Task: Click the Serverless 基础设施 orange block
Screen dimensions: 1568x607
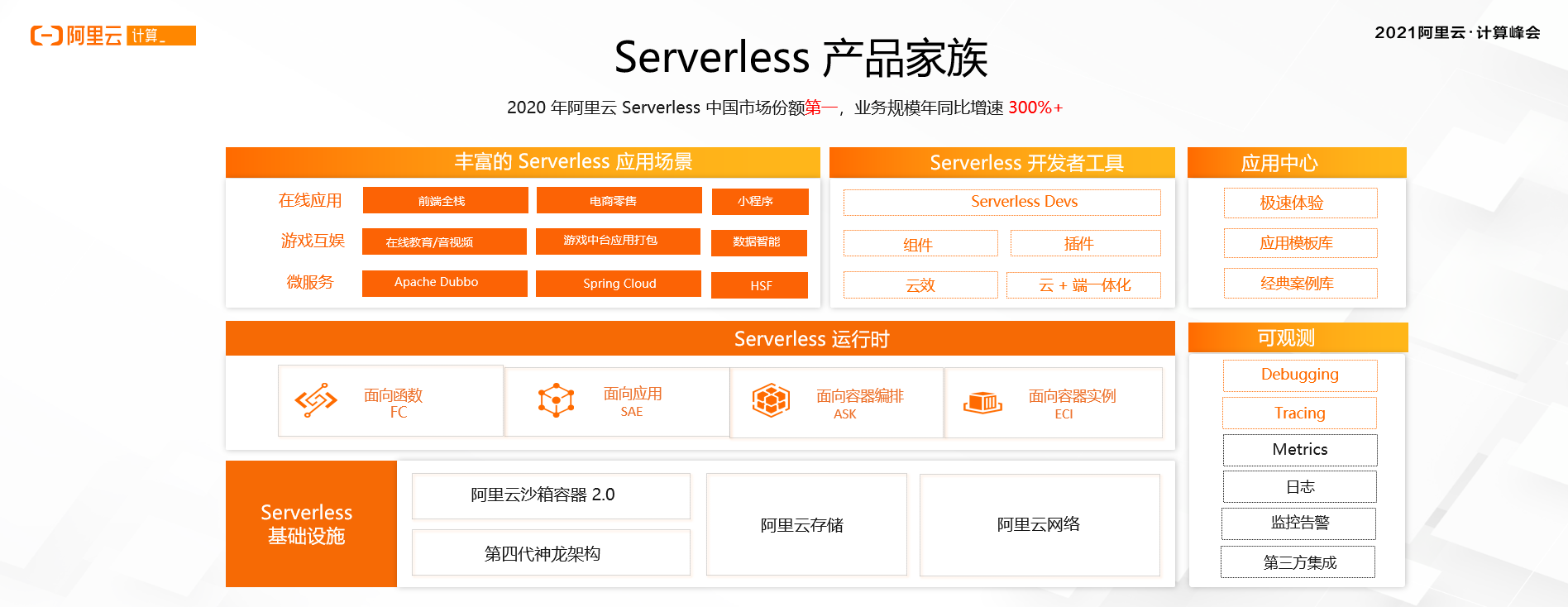Action: [311, 523]
